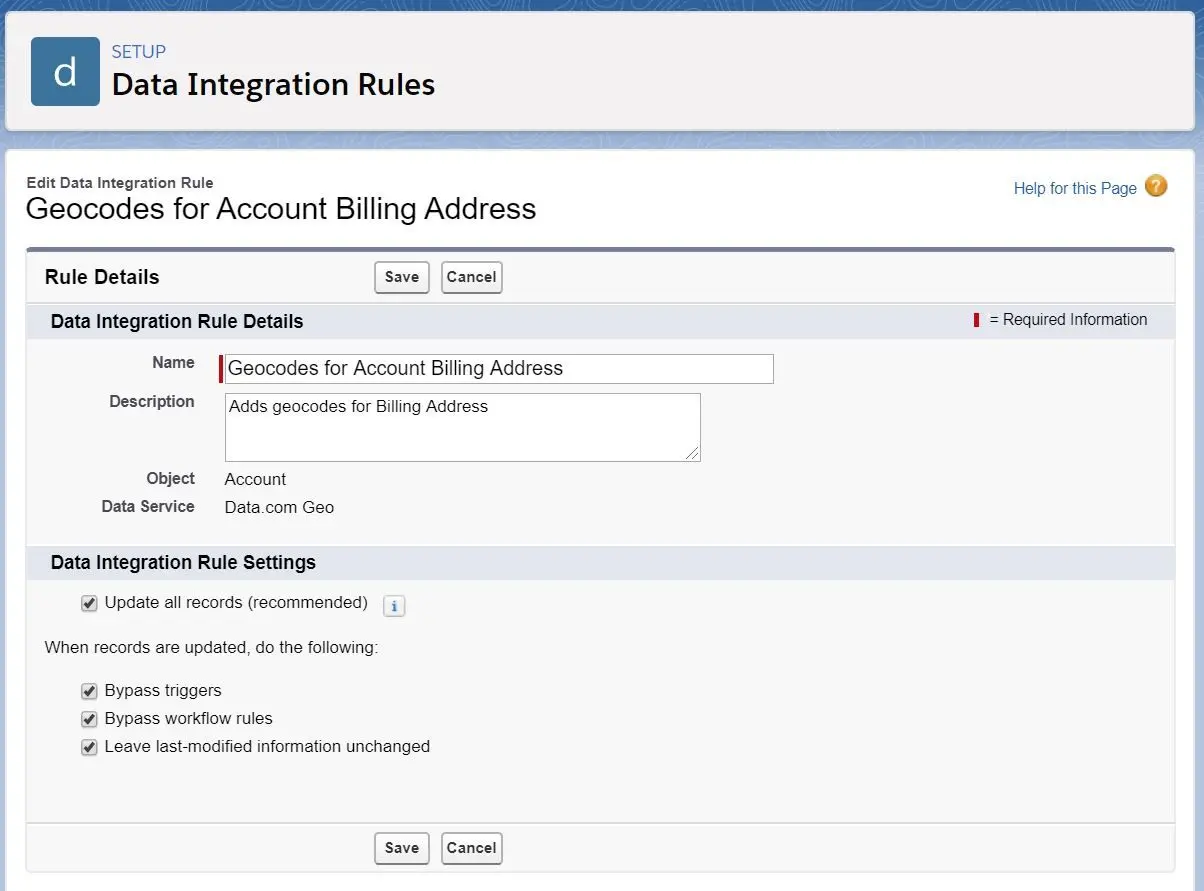Click the Account object value

255,479
